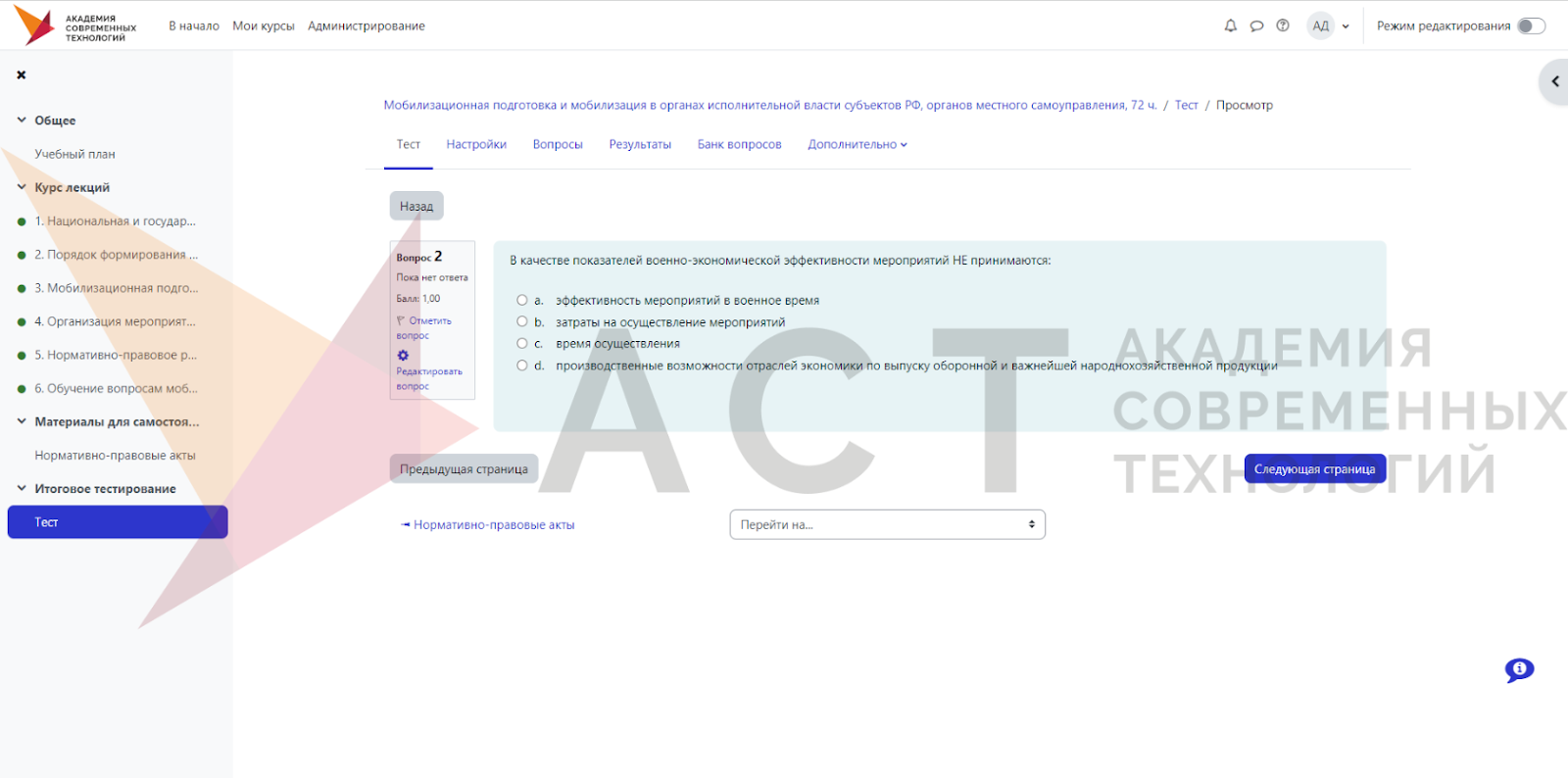The width and height of the screenshot is (1568, 778).
Task: Open Администрирование in top menu
Action: click(367, 26)
